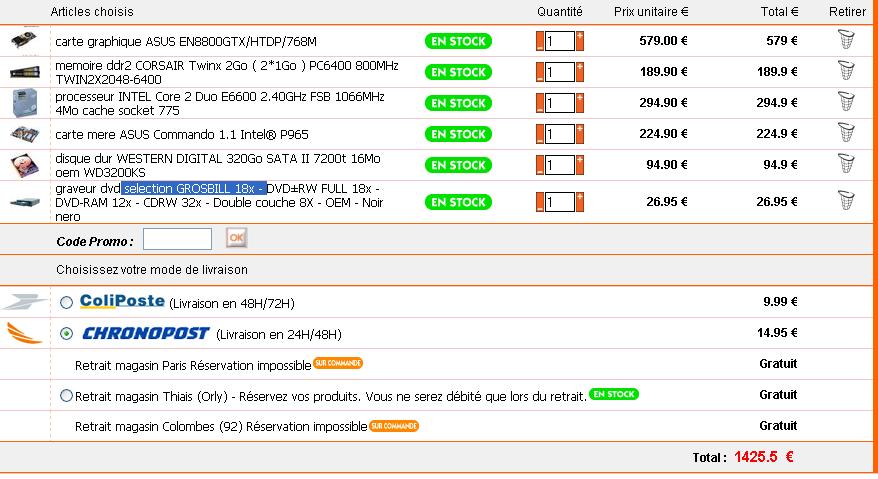Click quantity field for CORSAIR memory

(x=560, y=72)
